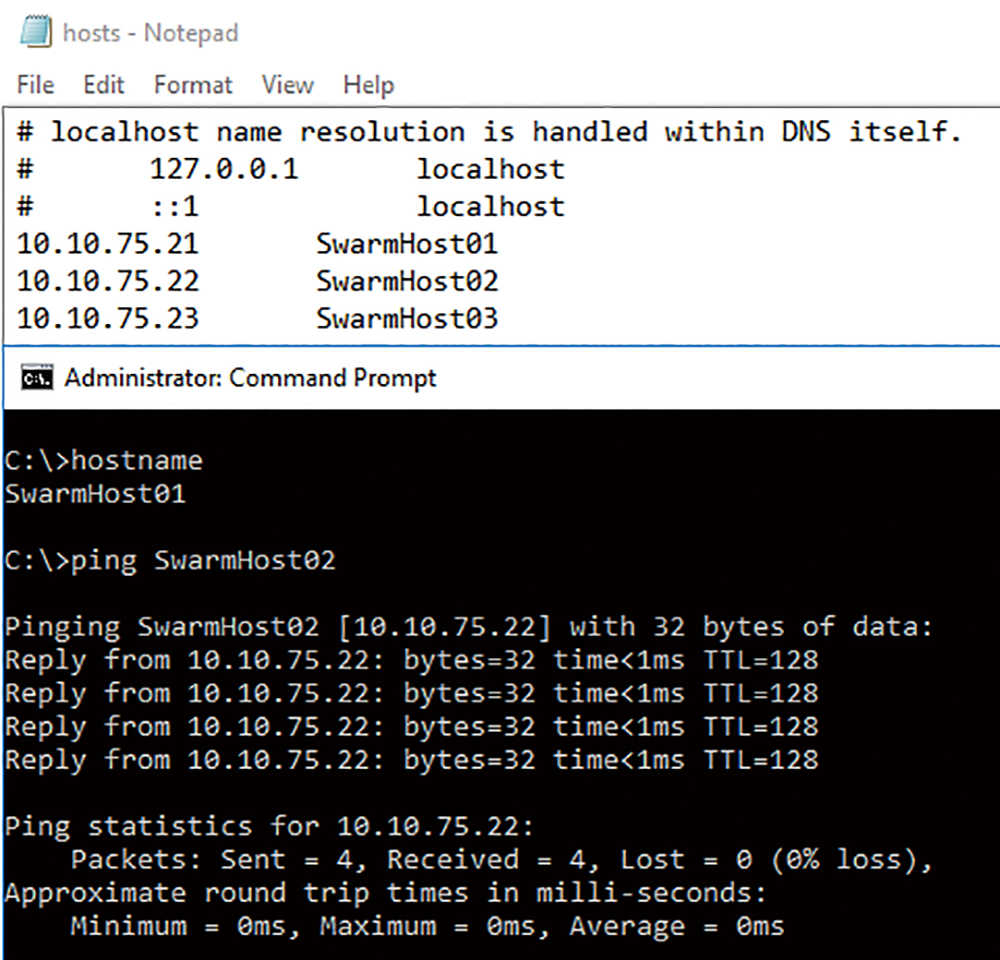
Task: Click the "hostname" command in the console
Action: pos(136,461)
